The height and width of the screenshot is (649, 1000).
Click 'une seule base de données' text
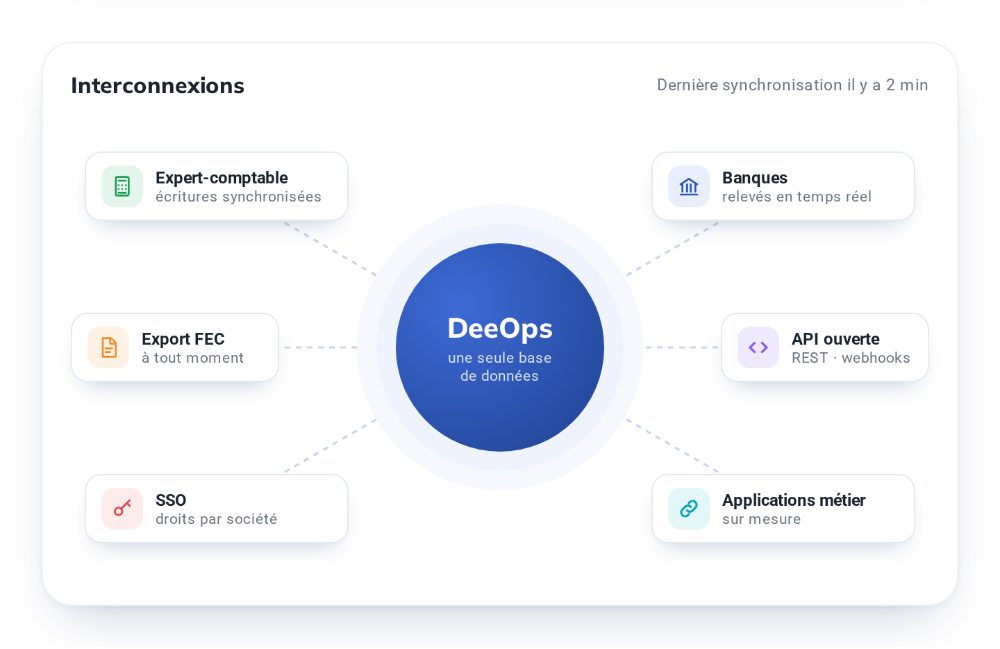click(500, 367)
